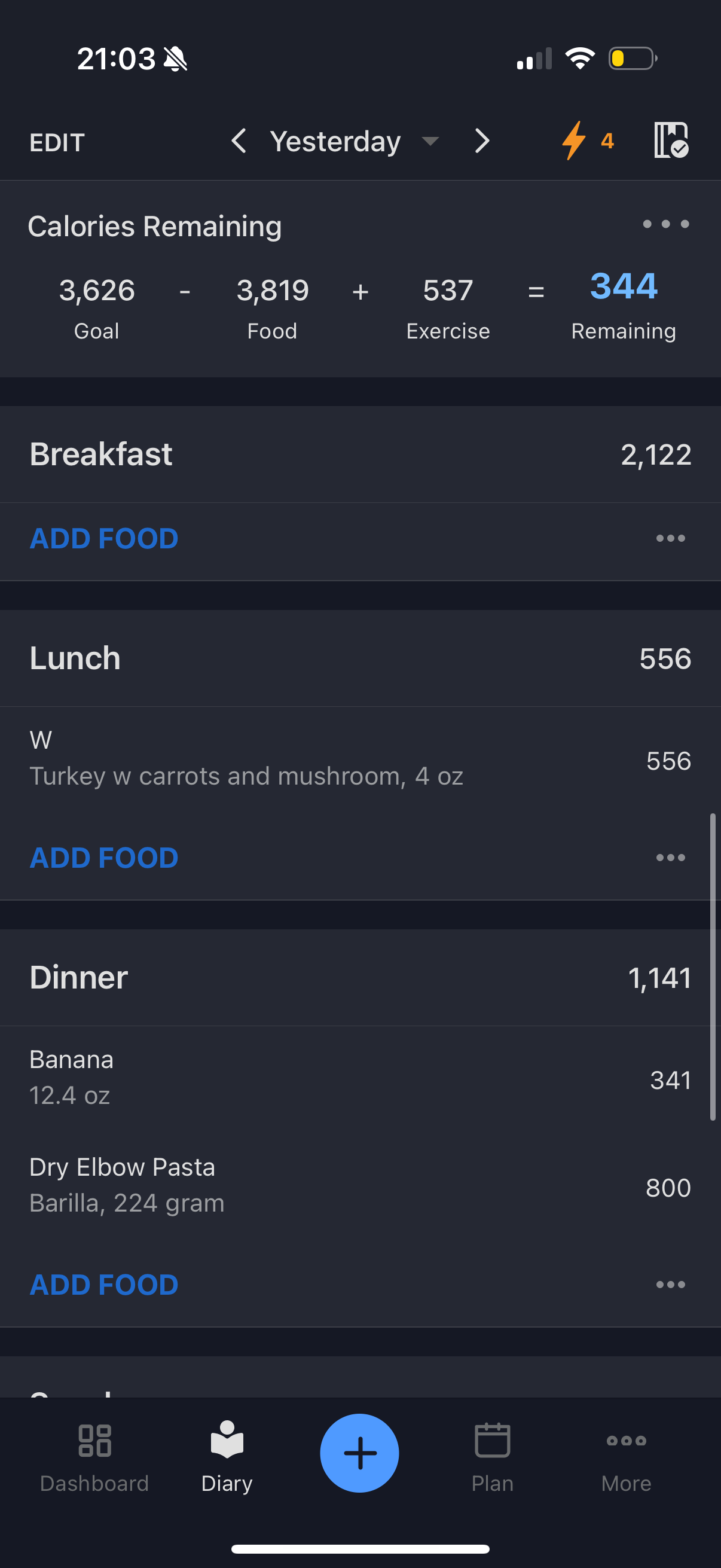Image resolution: width=721 pixels, height=1568 pixels.
Task: Open Lunch more options ellipsis
Action: pyautogui.click(x=671, y=857)
